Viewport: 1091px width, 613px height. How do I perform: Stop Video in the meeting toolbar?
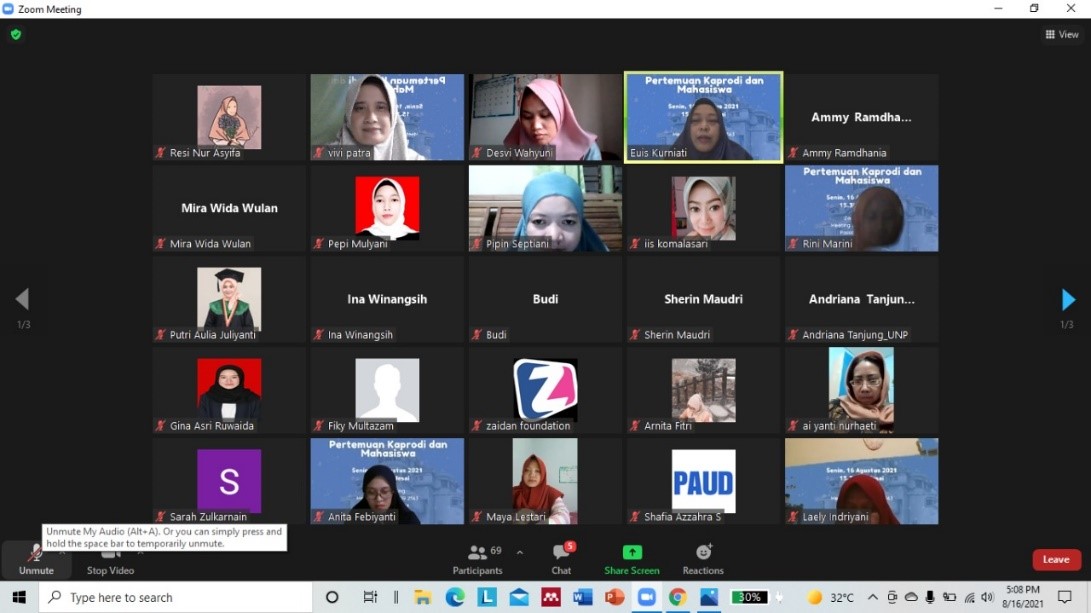pyautogui.click(x=110, y=561)
